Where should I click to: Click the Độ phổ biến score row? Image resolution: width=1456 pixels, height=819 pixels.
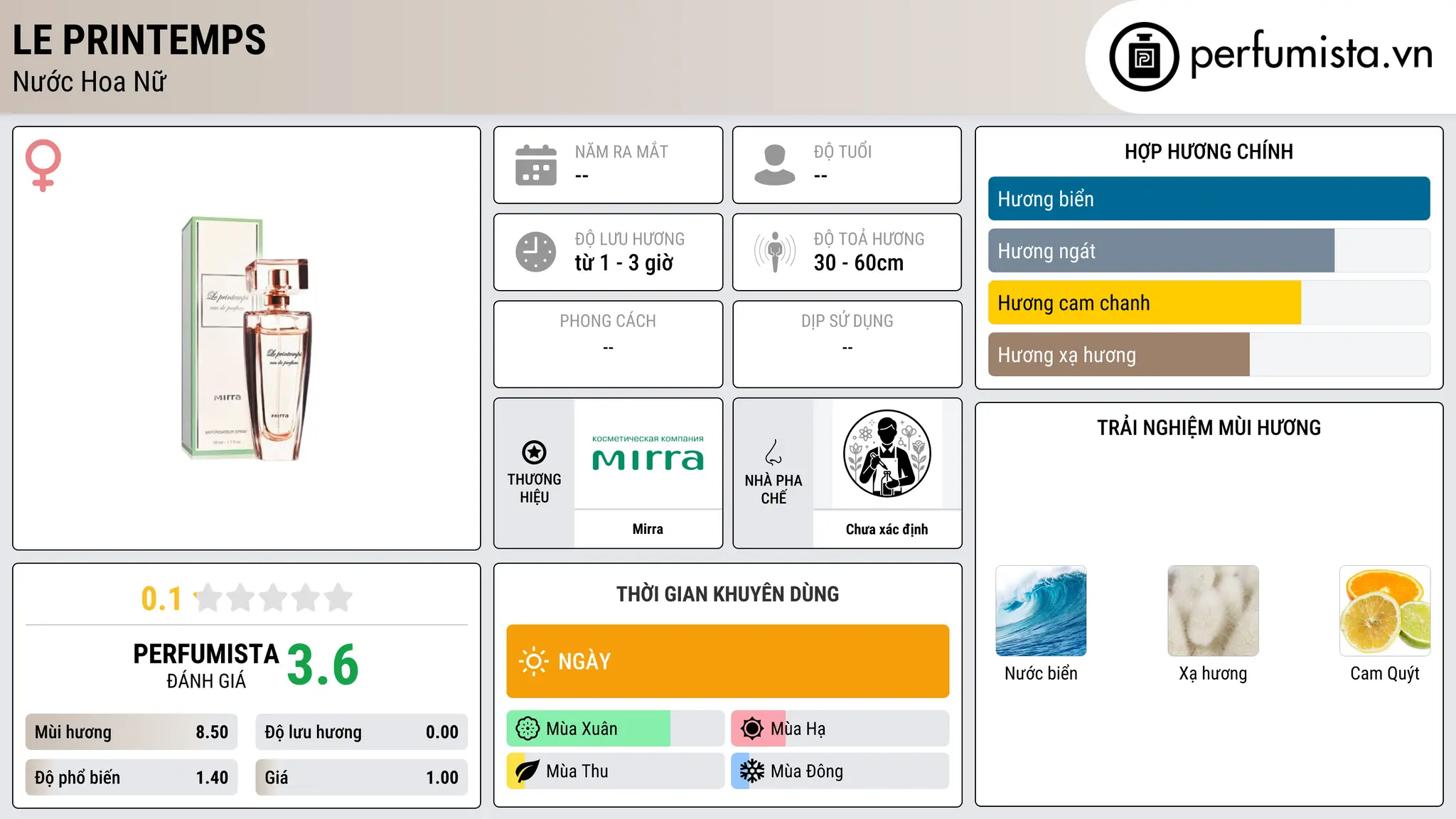(x=132, y=778)
